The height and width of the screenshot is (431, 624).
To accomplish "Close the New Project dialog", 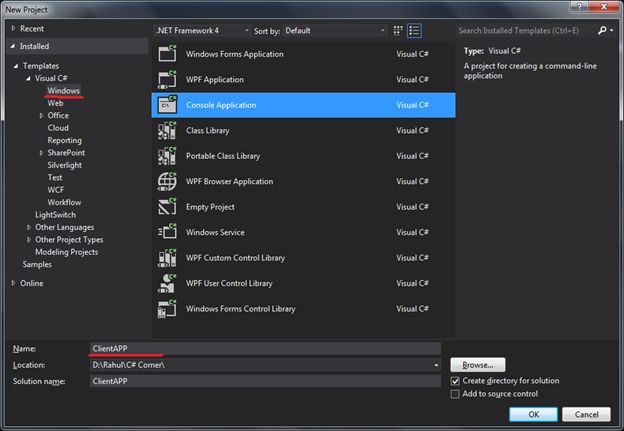I will click(x=604, y=6).
